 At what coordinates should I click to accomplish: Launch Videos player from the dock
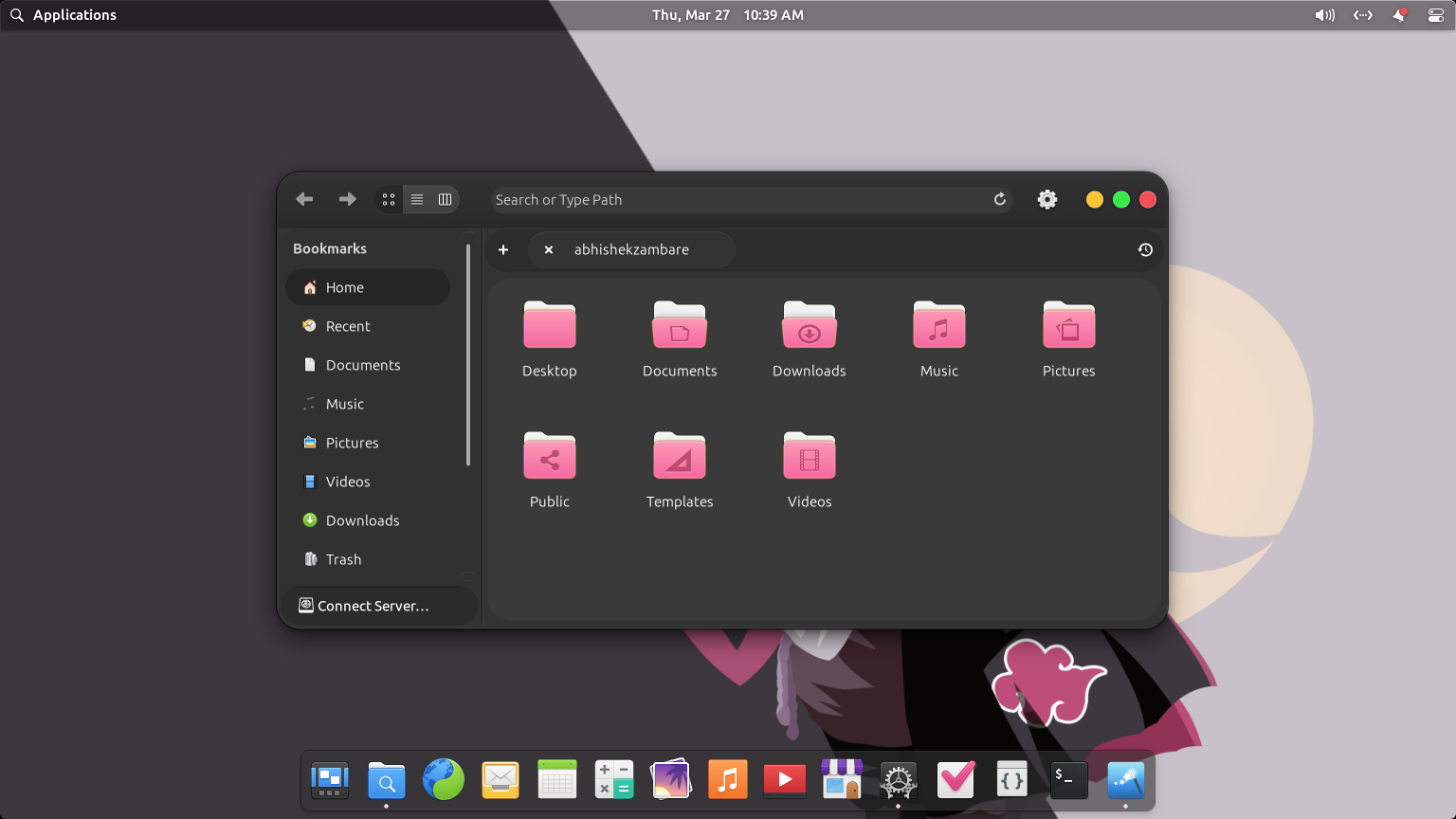(785, 781)
